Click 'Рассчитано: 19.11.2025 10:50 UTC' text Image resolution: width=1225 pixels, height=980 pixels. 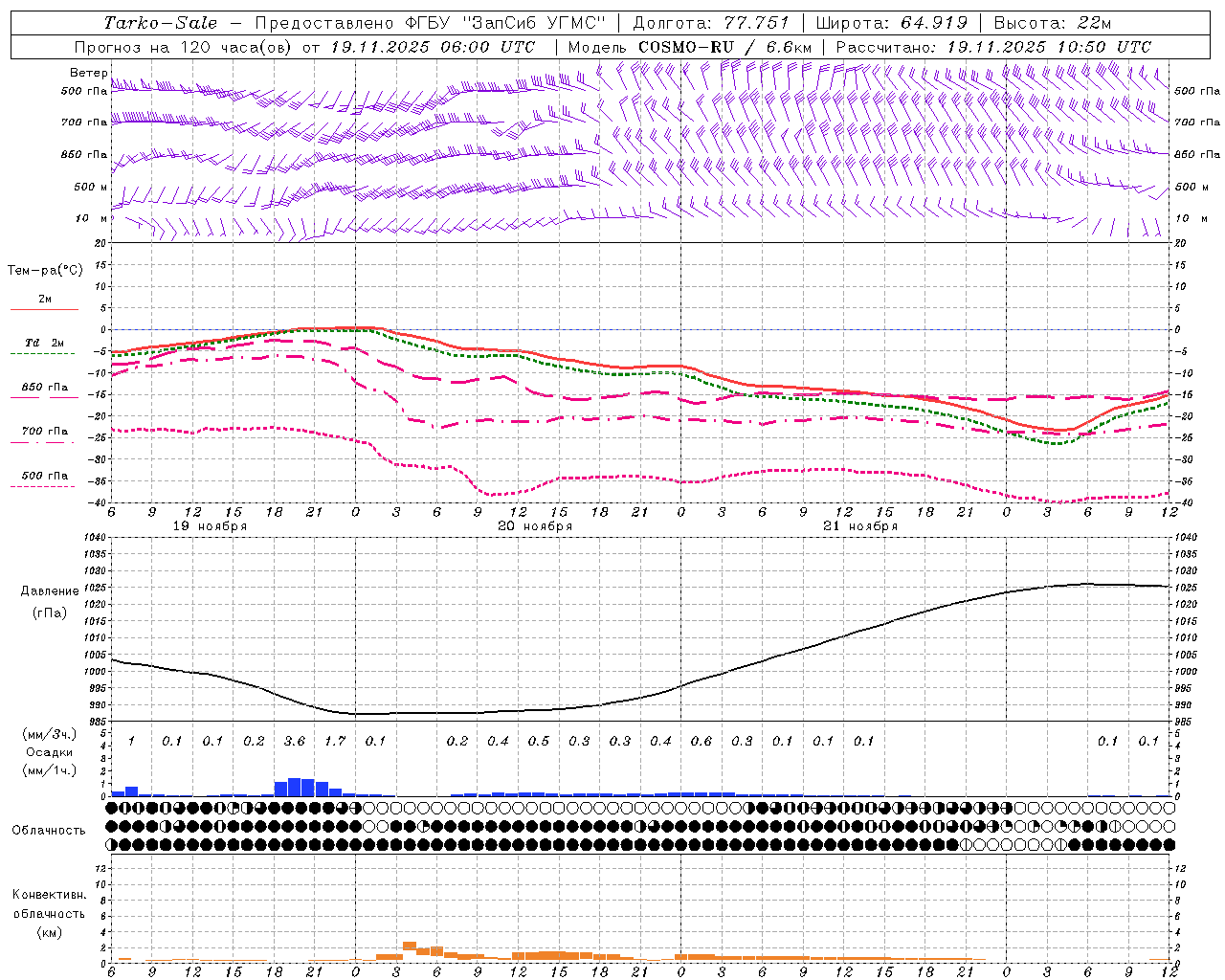click(993, 47)
